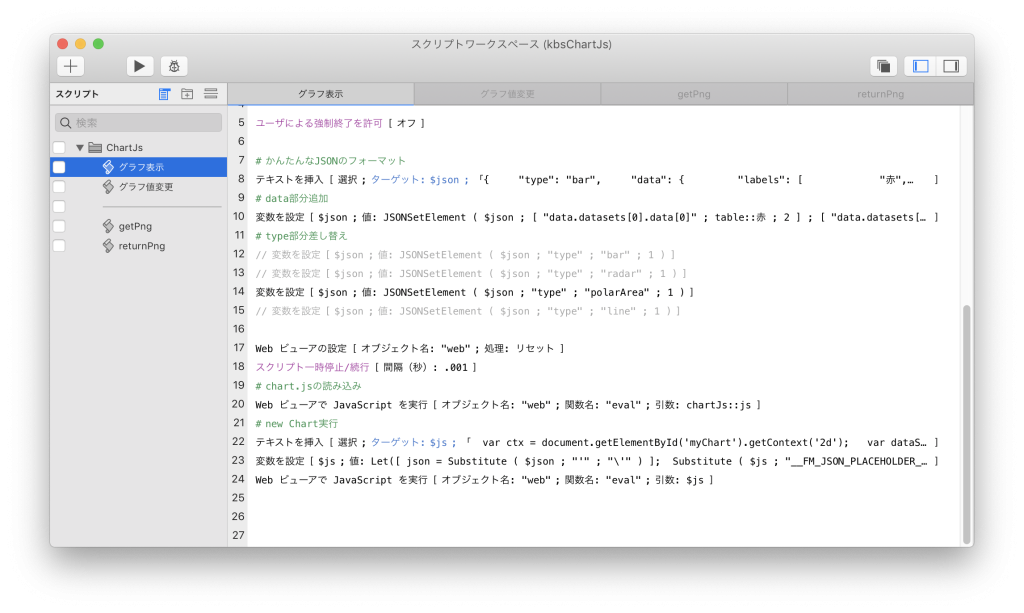Click the stacked windows icon in the toolbar
Viewport: 1024px width, 613px height.
pos(884,66)
